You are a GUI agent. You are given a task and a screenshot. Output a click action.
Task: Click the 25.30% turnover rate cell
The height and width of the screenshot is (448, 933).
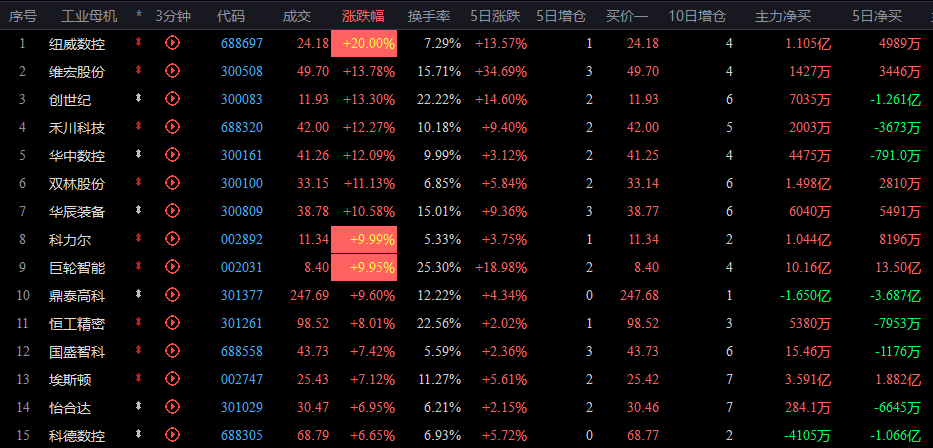439,268
